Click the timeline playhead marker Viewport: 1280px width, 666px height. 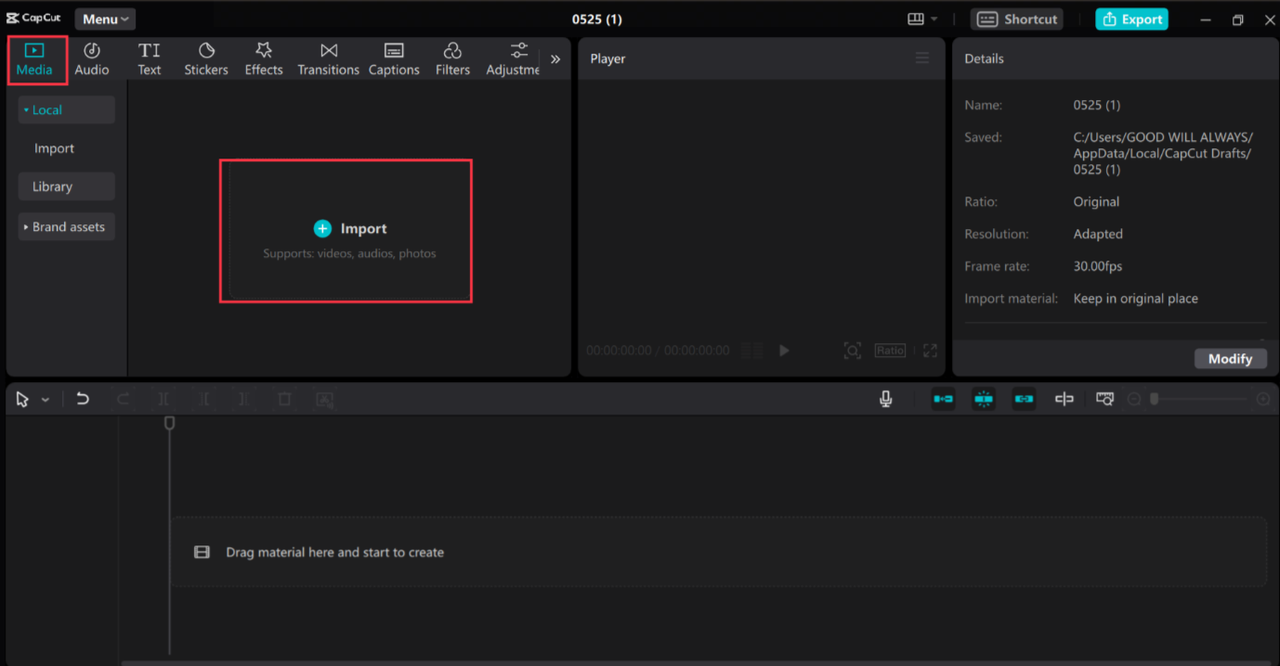point(169,423)
